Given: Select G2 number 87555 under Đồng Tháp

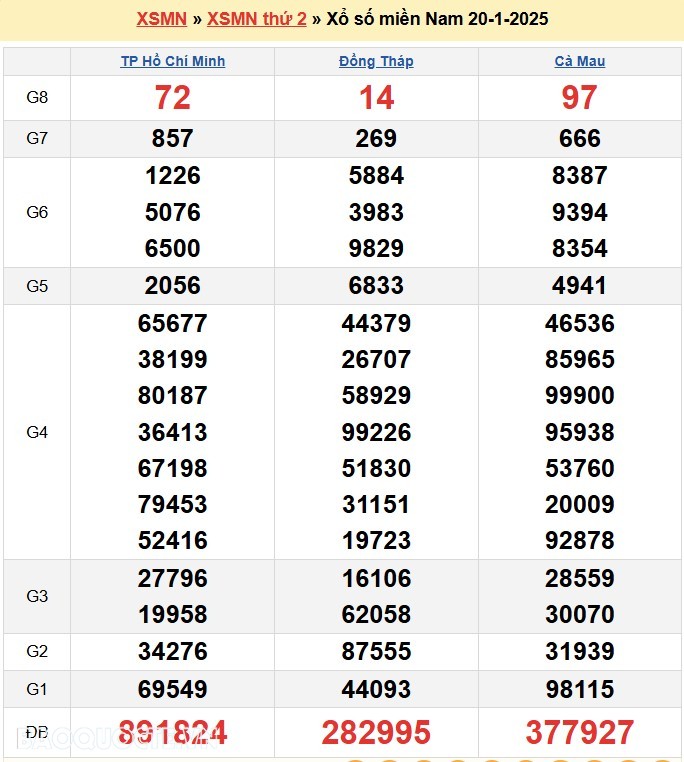Looking at the screenshot, I should pyautogui.click(x=376, y=652).
